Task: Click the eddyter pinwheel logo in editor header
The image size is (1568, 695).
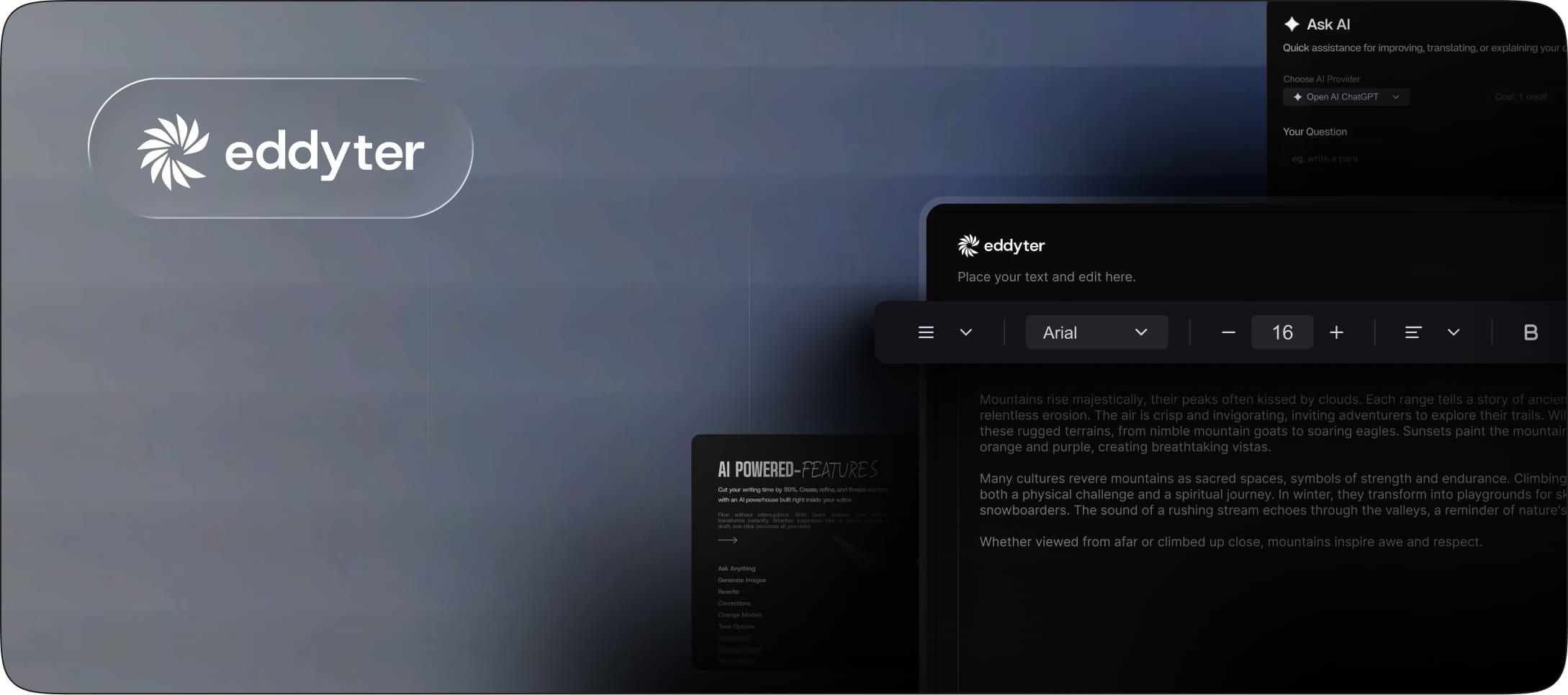Action: pyautogui.click(x=968, y=245)
